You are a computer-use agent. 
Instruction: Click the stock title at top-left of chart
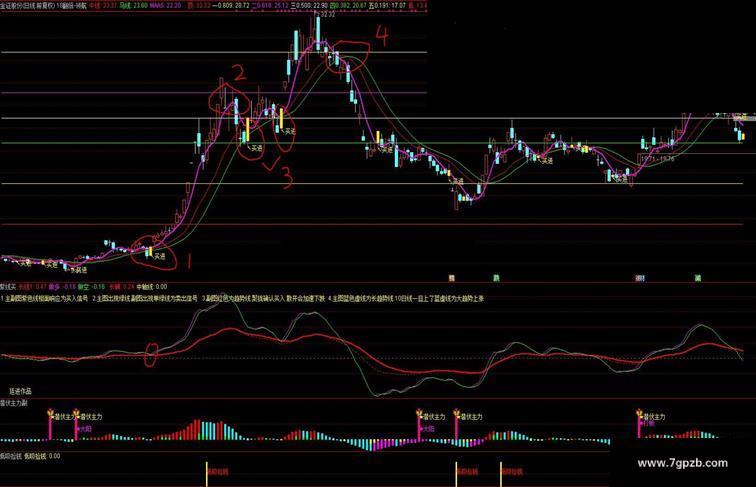coord(43,5)
